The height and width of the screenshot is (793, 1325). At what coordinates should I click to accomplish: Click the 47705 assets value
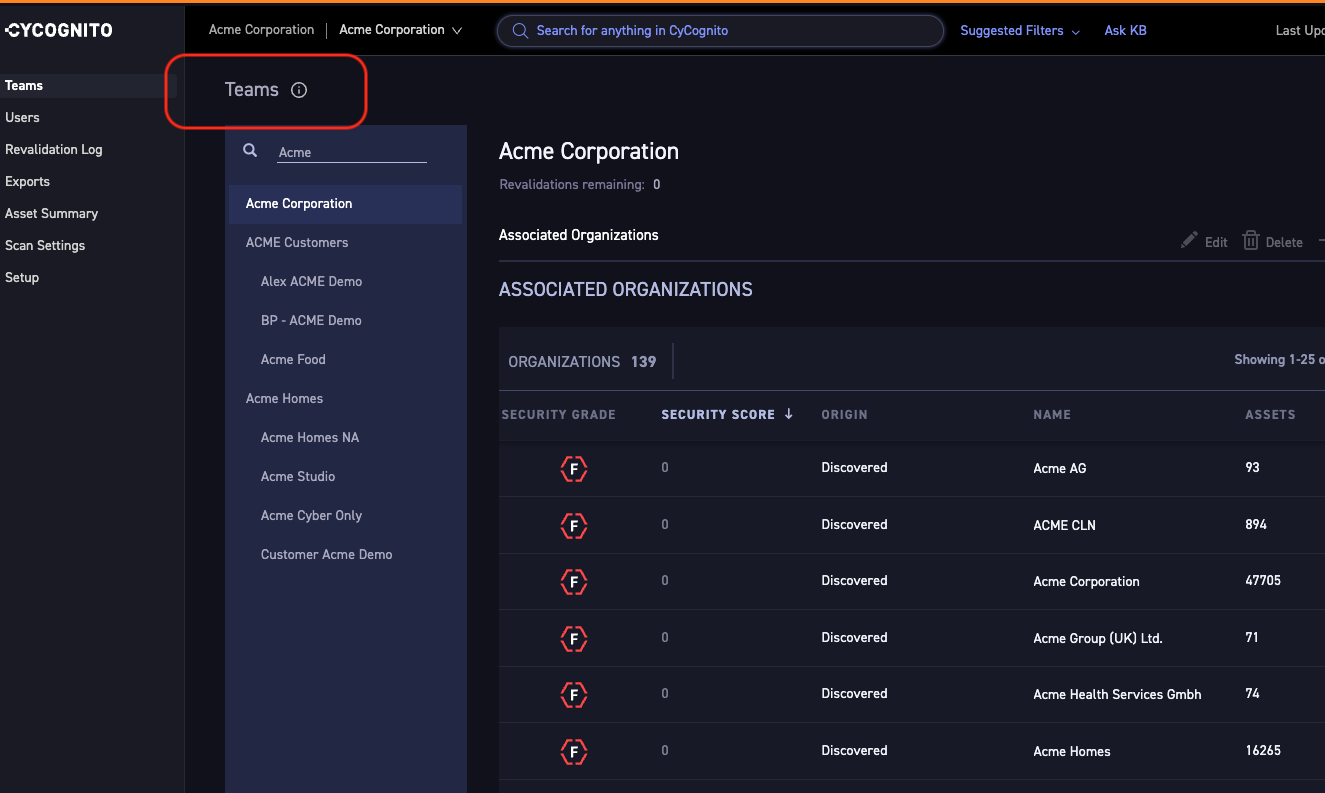1263,581
